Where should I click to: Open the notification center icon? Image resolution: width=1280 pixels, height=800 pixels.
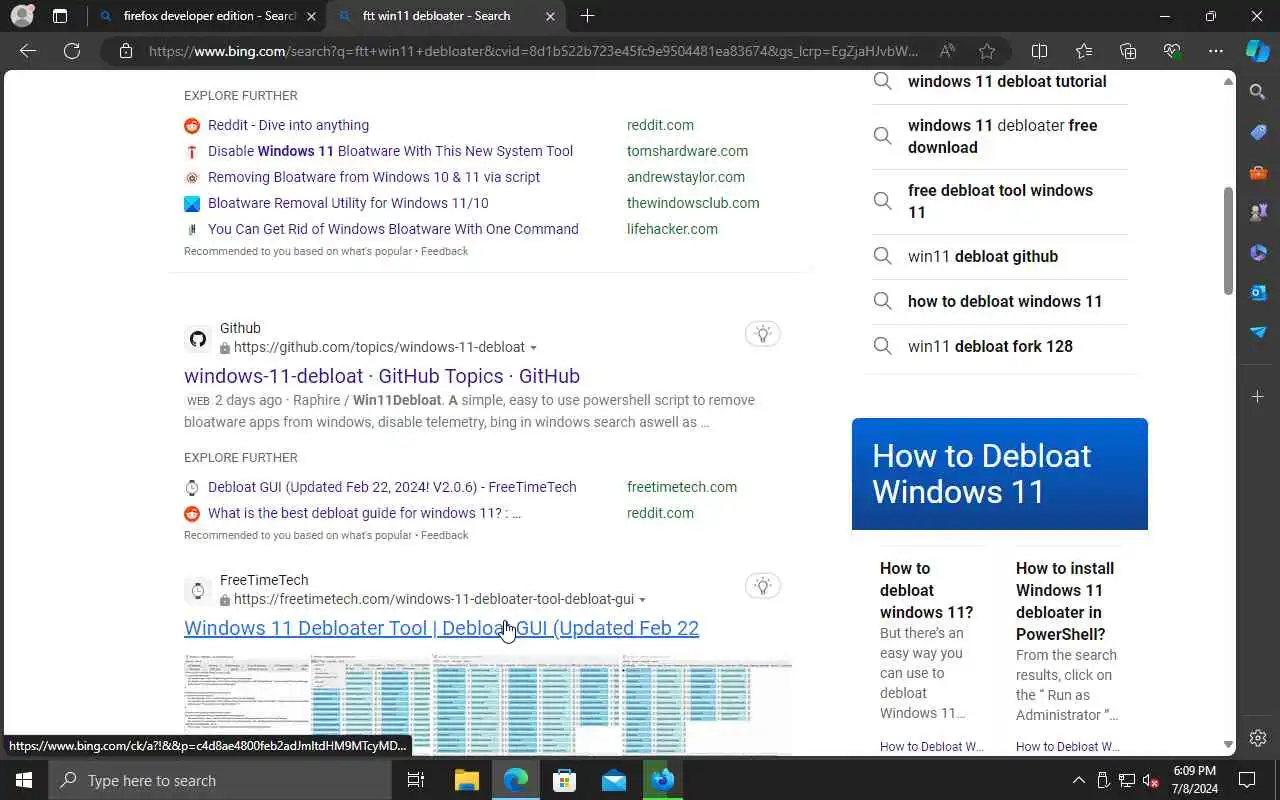click(x=1247, y=780)
